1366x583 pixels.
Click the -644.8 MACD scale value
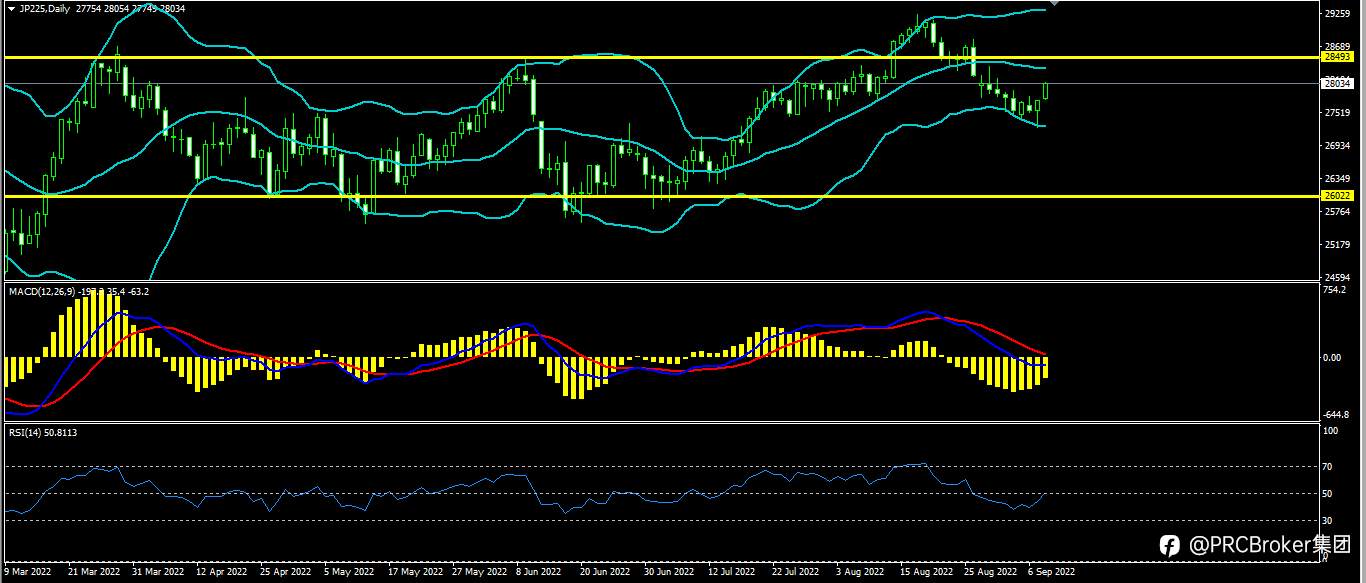(x=1336, y=414)
